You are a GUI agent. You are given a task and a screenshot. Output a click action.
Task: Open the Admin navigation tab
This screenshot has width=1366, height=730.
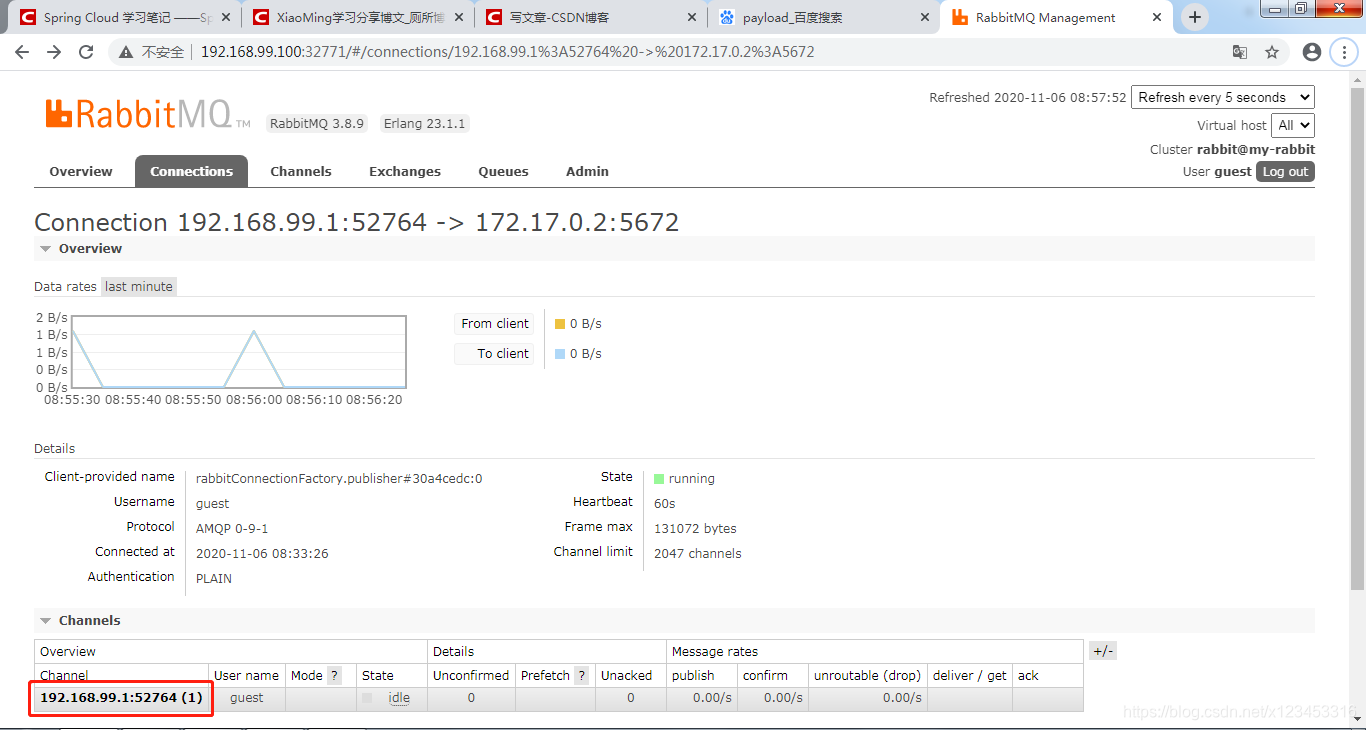click(587, 171)
